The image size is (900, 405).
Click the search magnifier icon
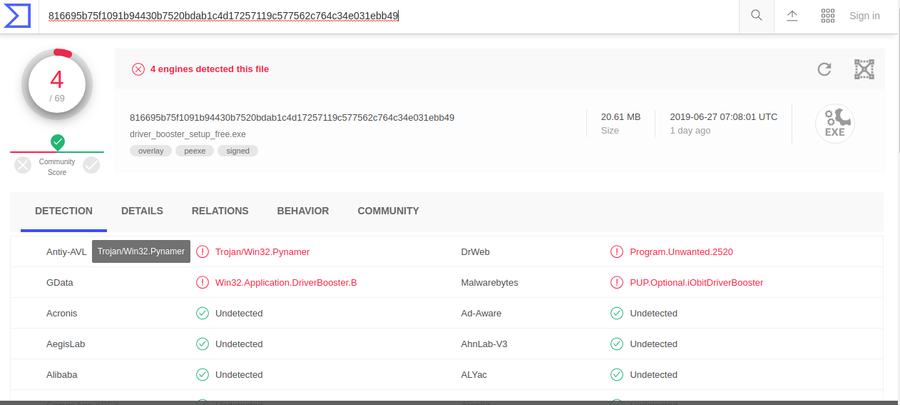click(x=757, y=15)
